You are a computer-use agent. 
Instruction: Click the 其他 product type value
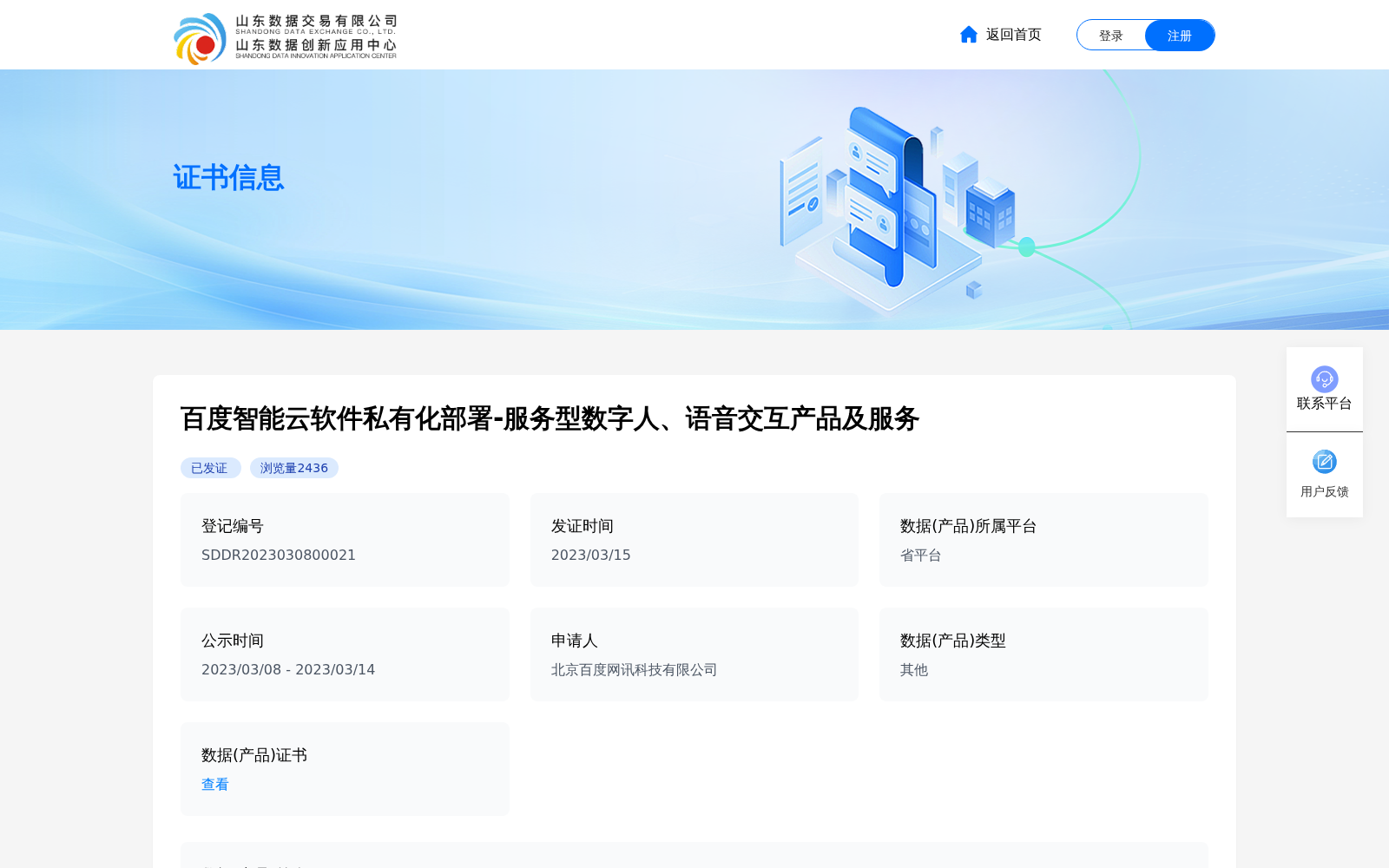914,670
